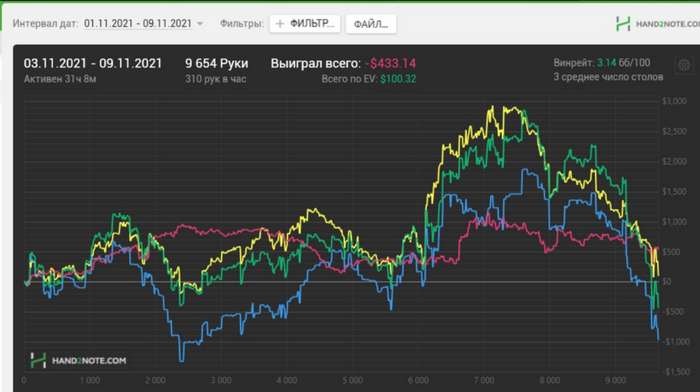Open the date interval dropdown arrow
This screenshot has height=392, width=700.
tap(200, 24)
